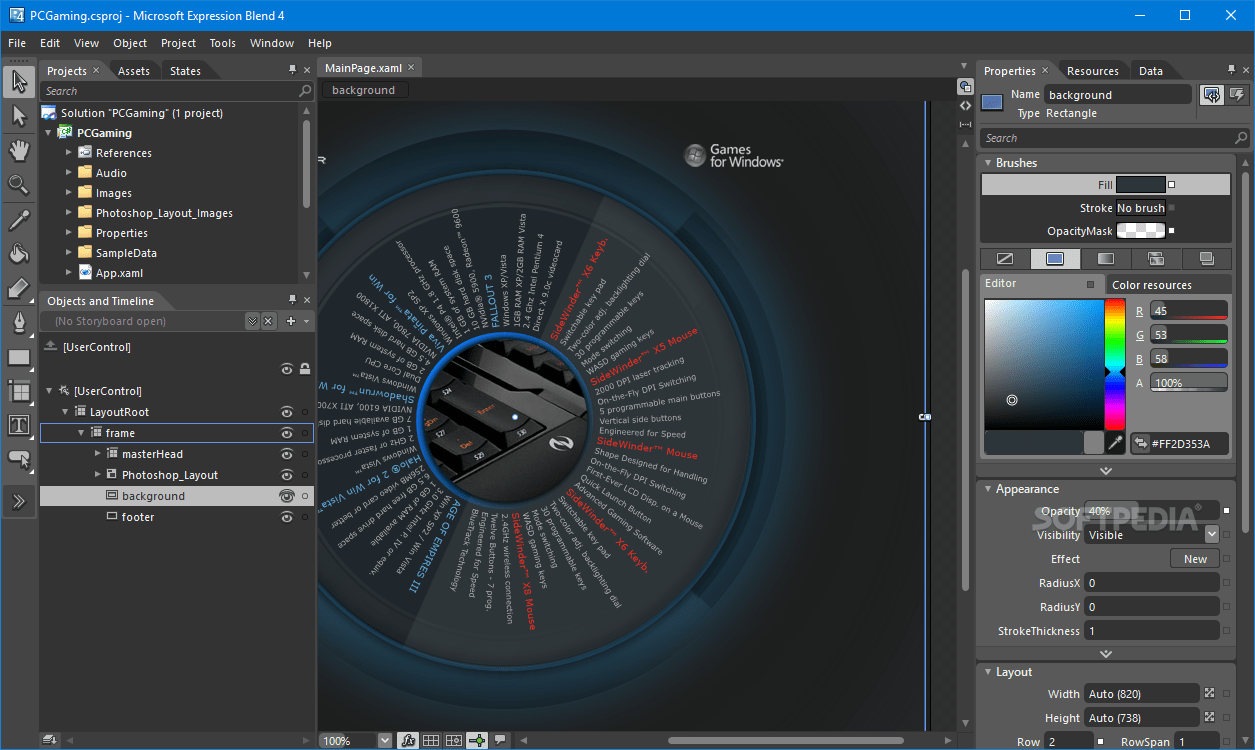Select the Gradient brush option
Screen dimensions: 1255x750
coord(1106,259)
